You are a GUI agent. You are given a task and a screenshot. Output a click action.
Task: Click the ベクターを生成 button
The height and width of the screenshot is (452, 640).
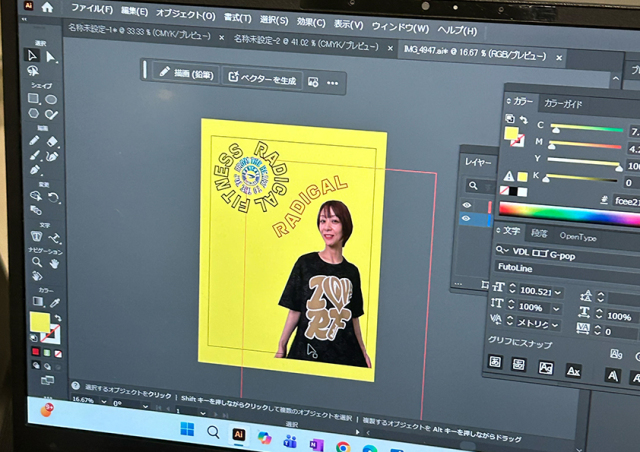coord(261,79)
